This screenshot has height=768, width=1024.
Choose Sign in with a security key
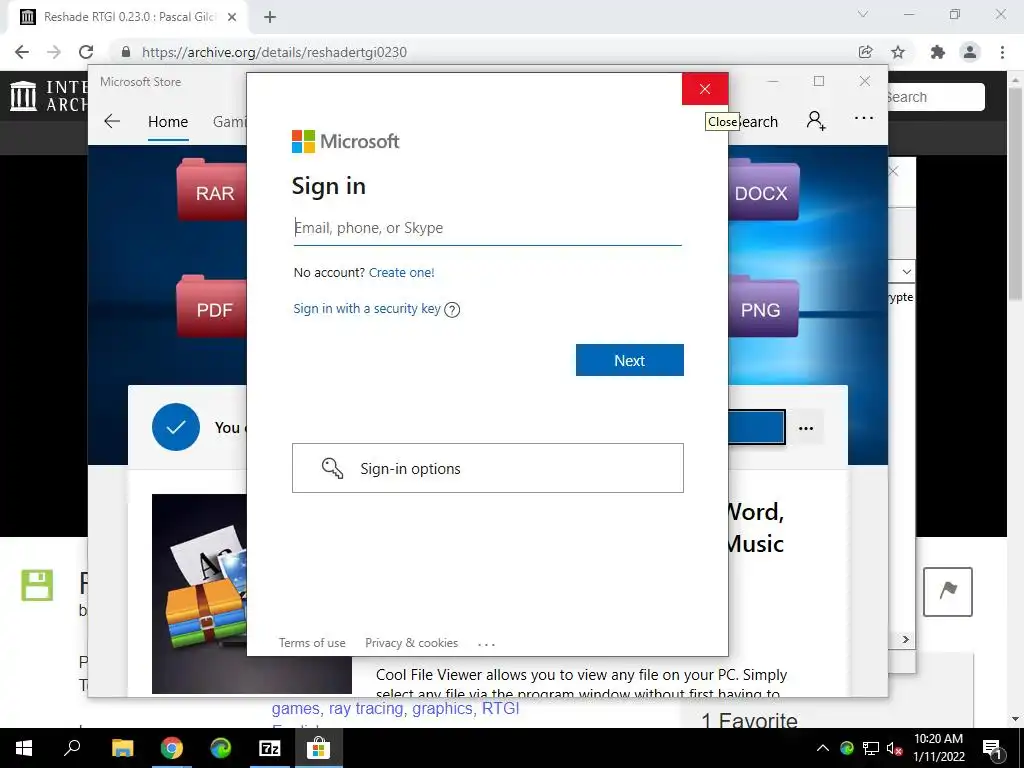[367, 308]
